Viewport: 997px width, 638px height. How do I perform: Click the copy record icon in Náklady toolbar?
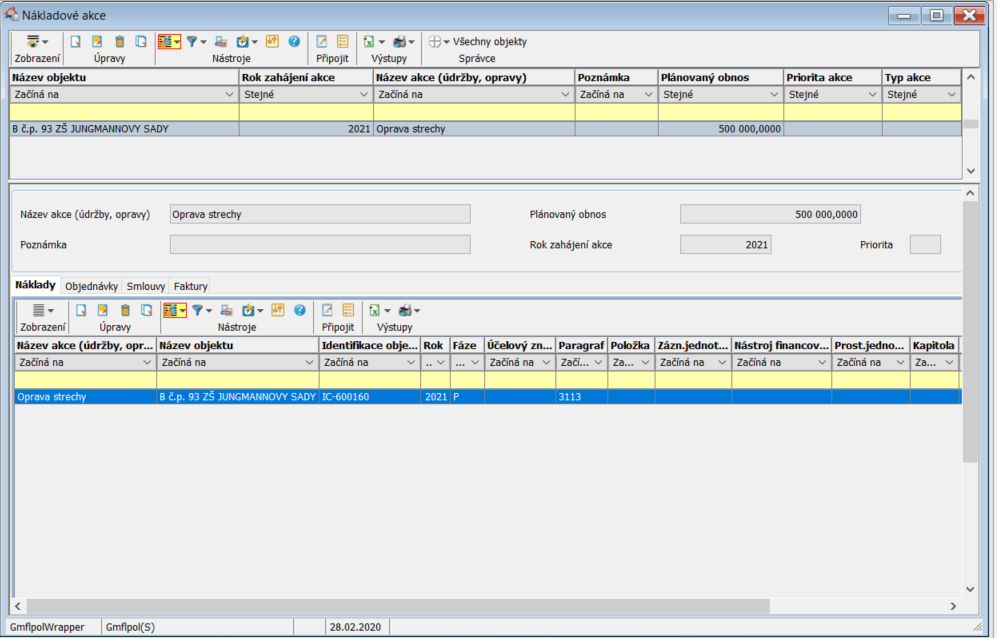click(146, 311)
